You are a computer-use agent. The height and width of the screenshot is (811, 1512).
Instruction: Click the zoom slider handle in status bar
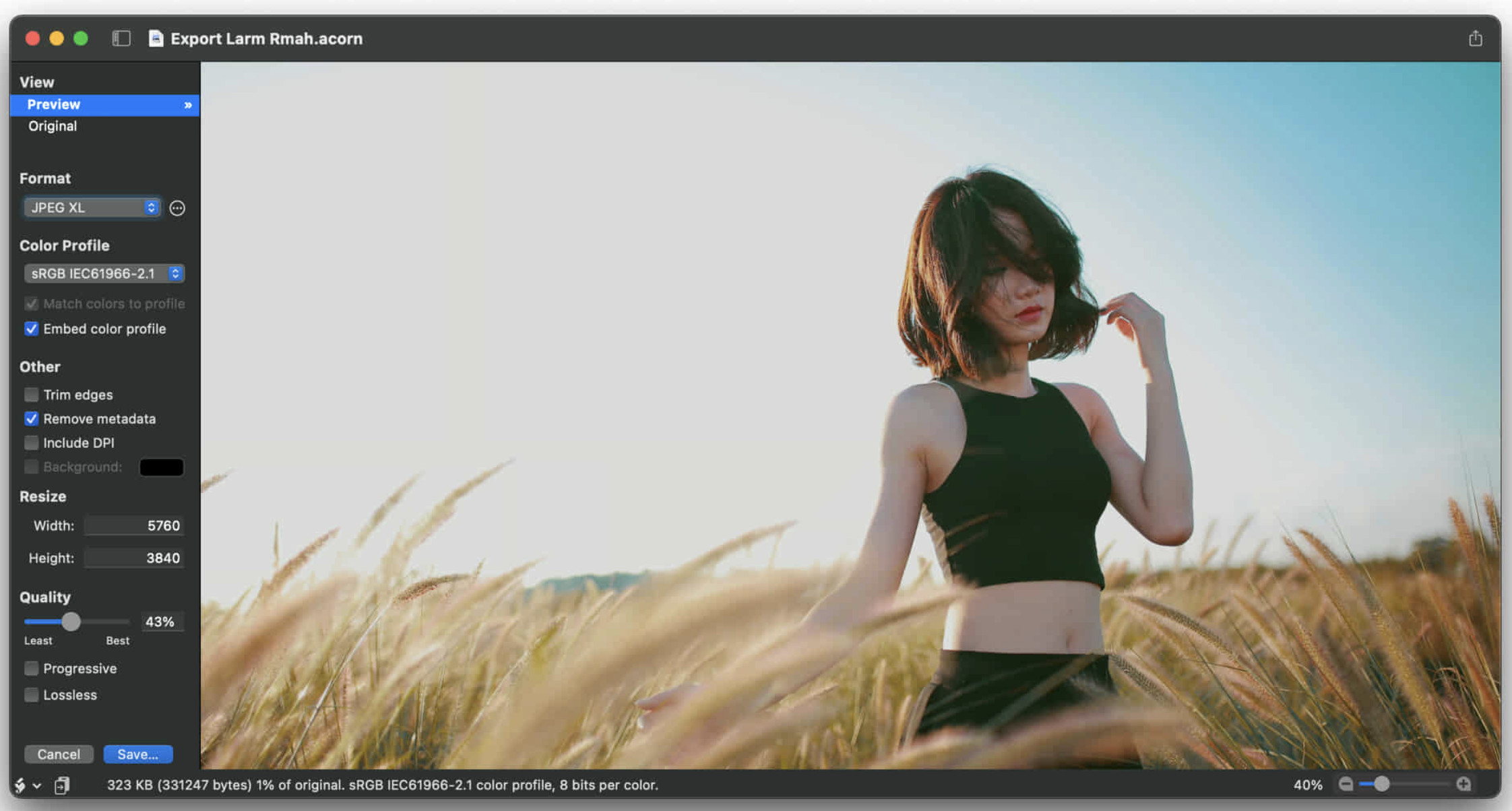(x=1381, y=784)
